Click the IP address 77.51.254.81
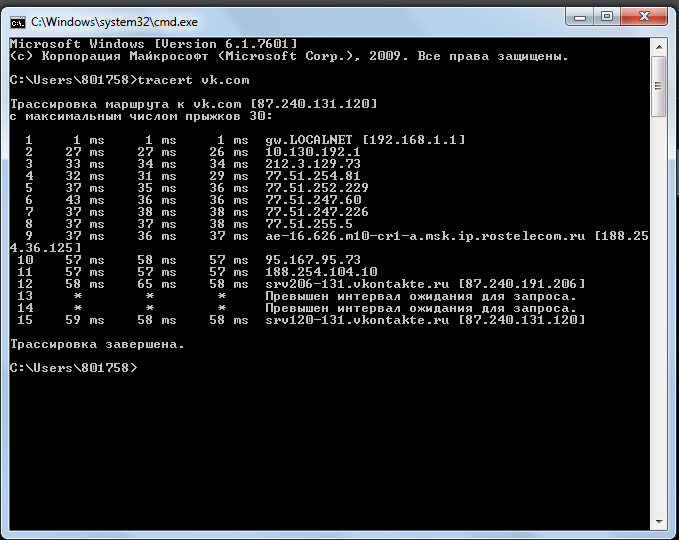Screen dimensions: 679x540 click(313, 176)
